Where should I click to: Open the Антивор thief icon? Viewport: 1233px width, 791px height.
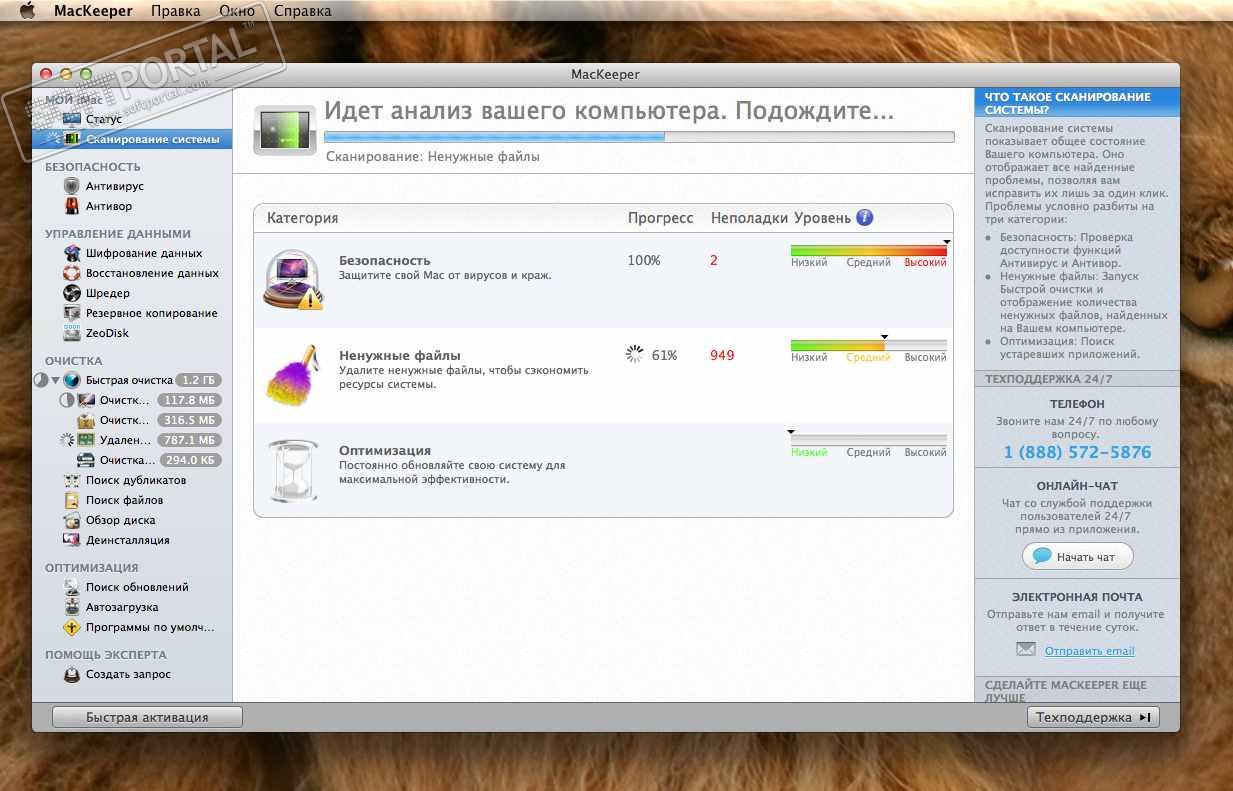(71, 206)
